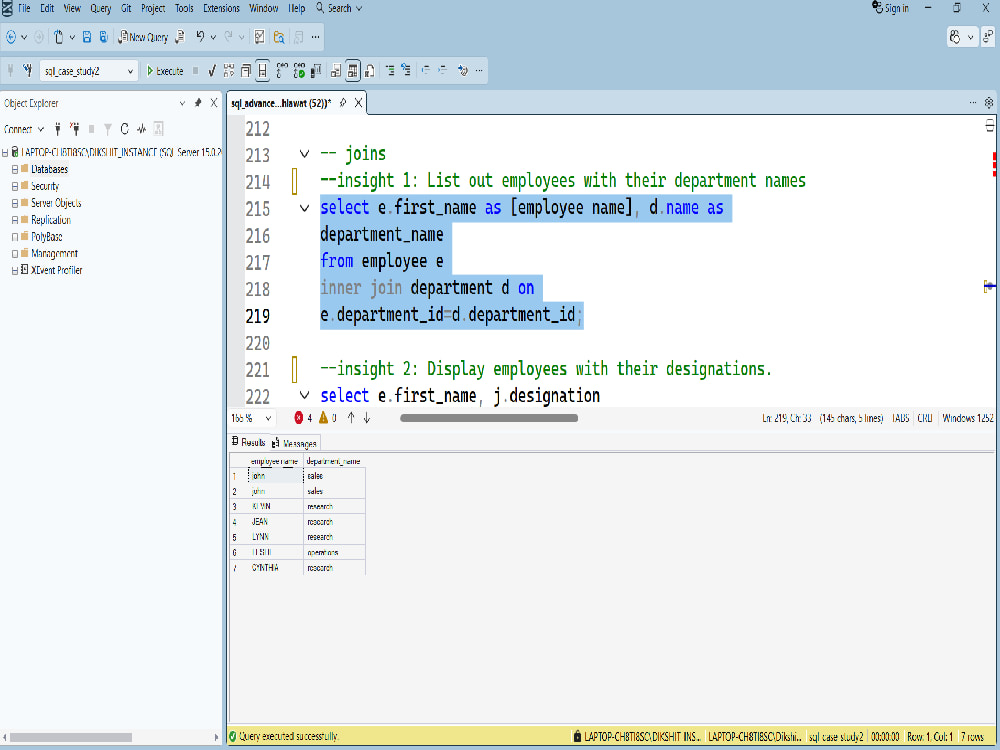This screenshot has height=750, width=1000.
Task: Expand the Databases tree node
Action: click(15, 170)
